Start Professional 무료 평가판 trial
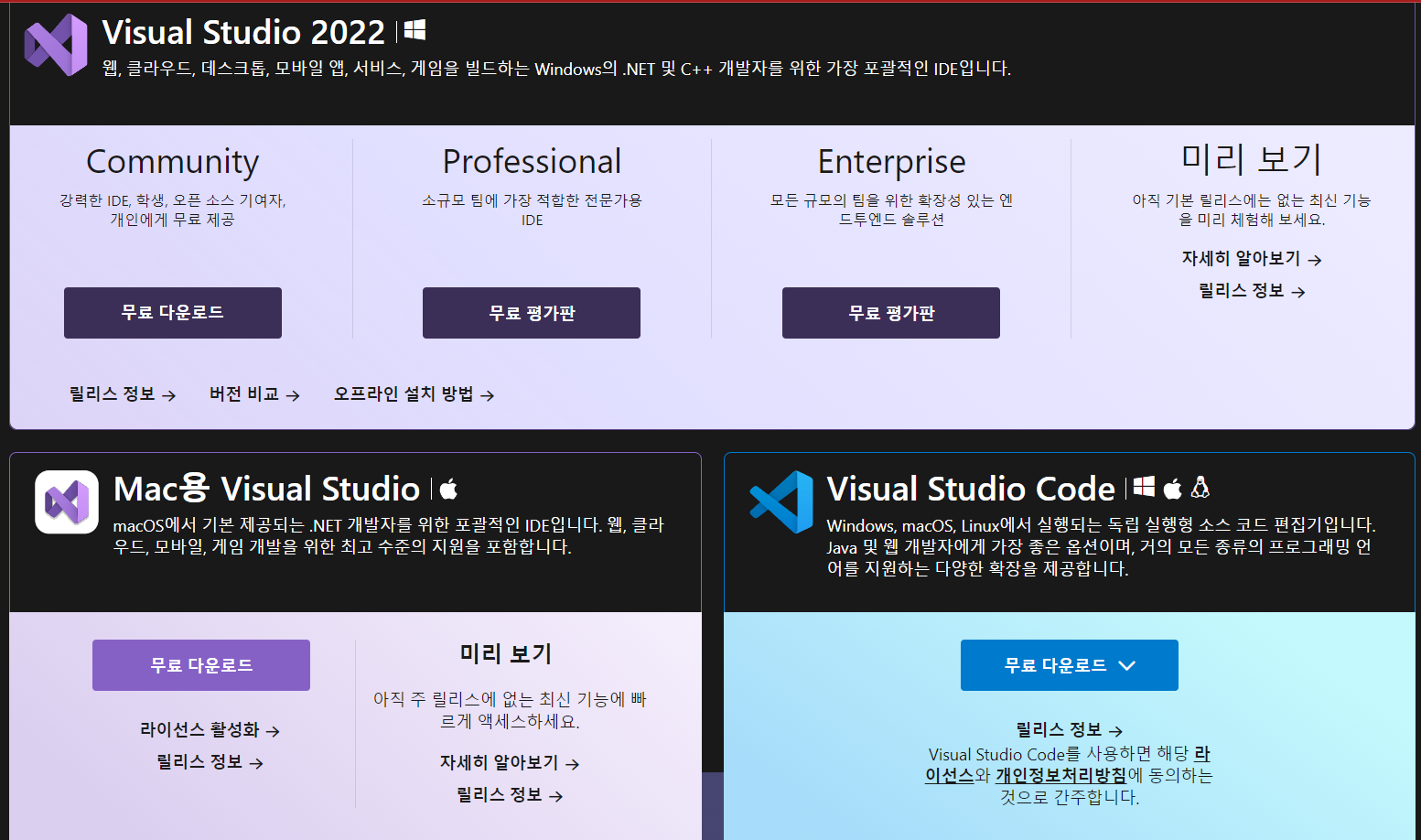The height and width of the screenshot is (840, 1421). coord(532,313)
